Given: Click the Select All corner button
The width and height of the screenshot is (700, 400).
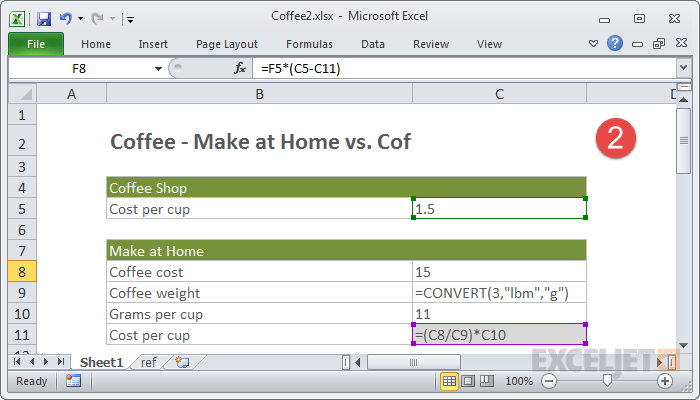Looking at the screenshot, I should tap(22, 94).
